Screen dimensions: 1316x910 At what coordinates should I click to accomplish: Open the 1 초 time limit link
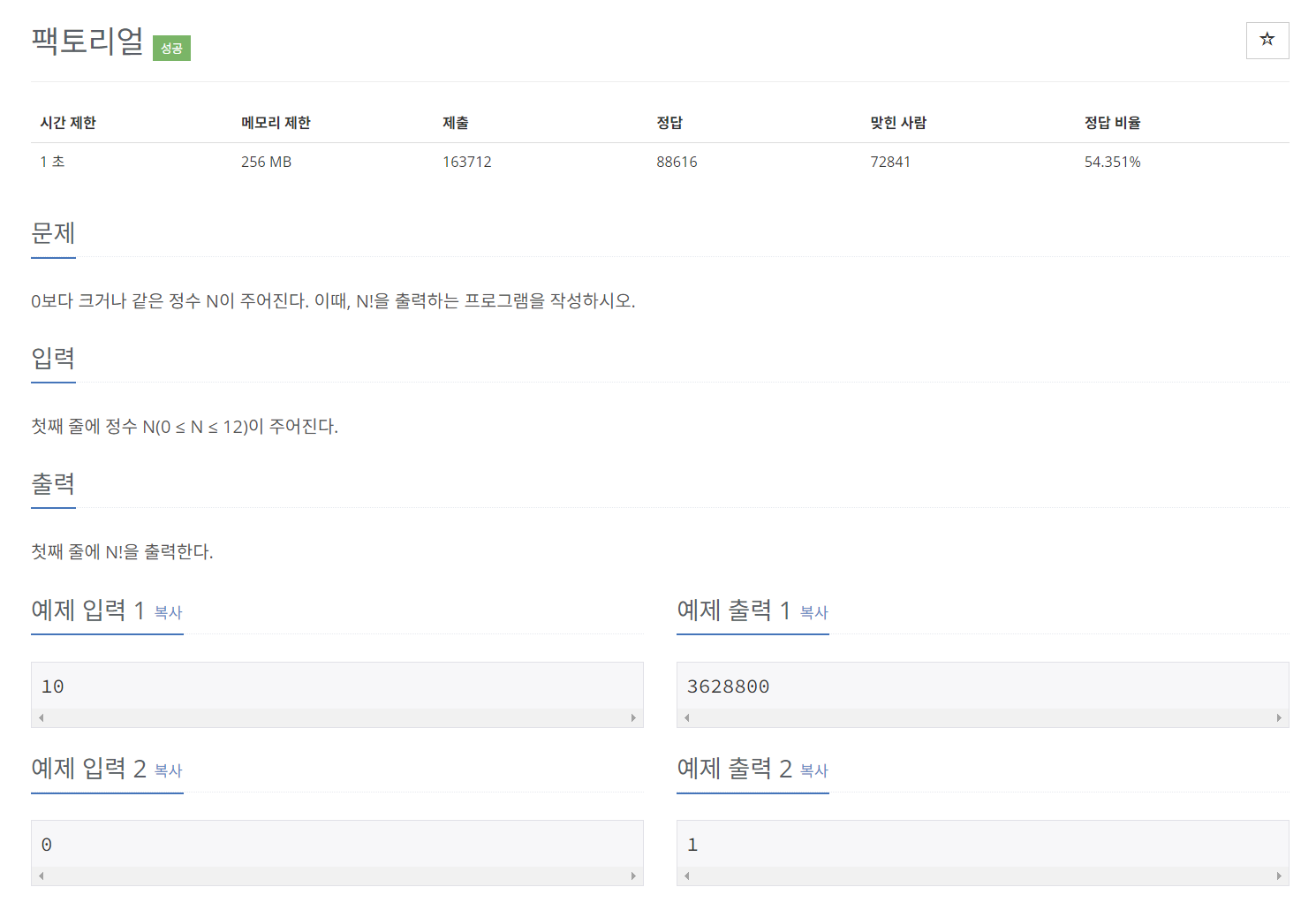tap(51, 161)
